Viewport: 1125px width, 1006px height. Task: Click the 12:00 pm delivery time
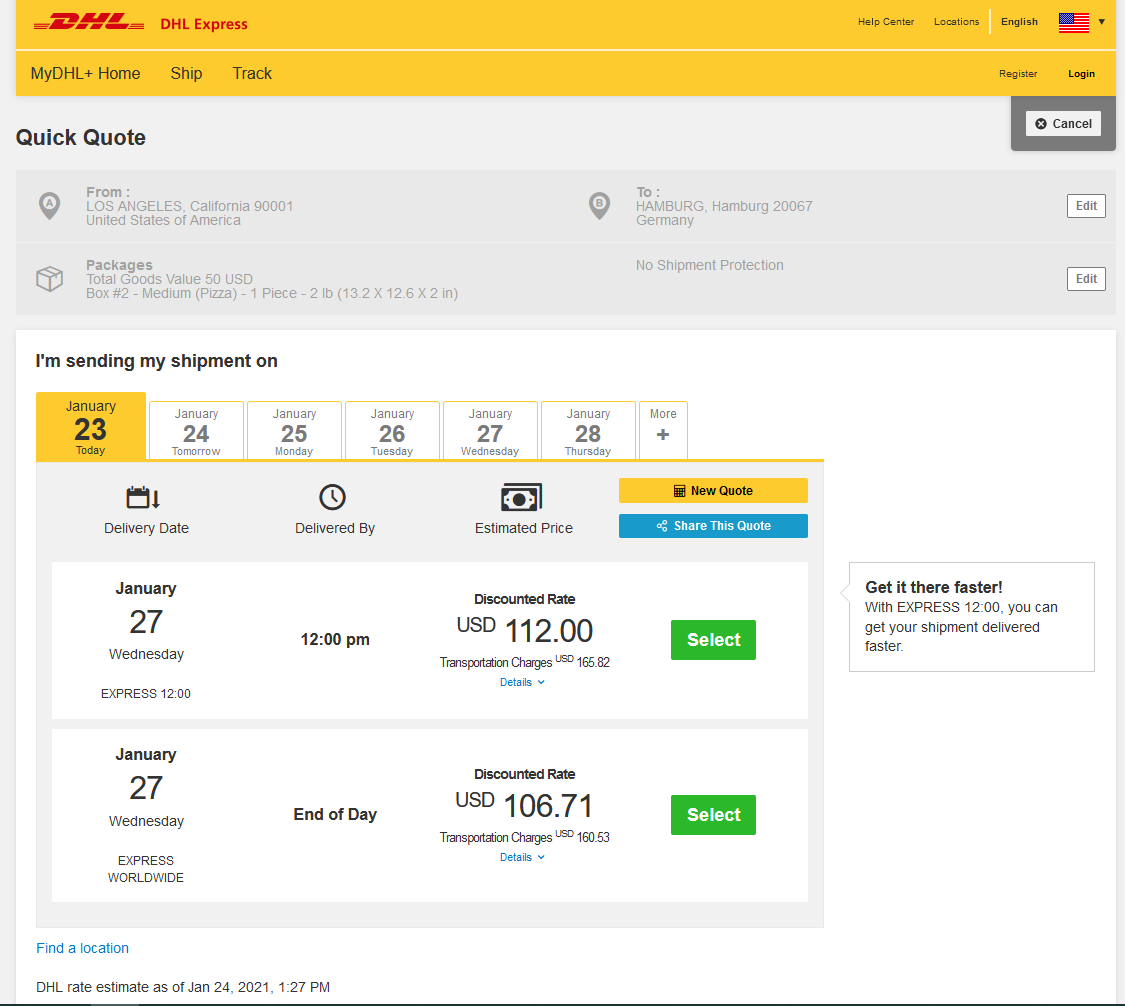click(335, 639)
